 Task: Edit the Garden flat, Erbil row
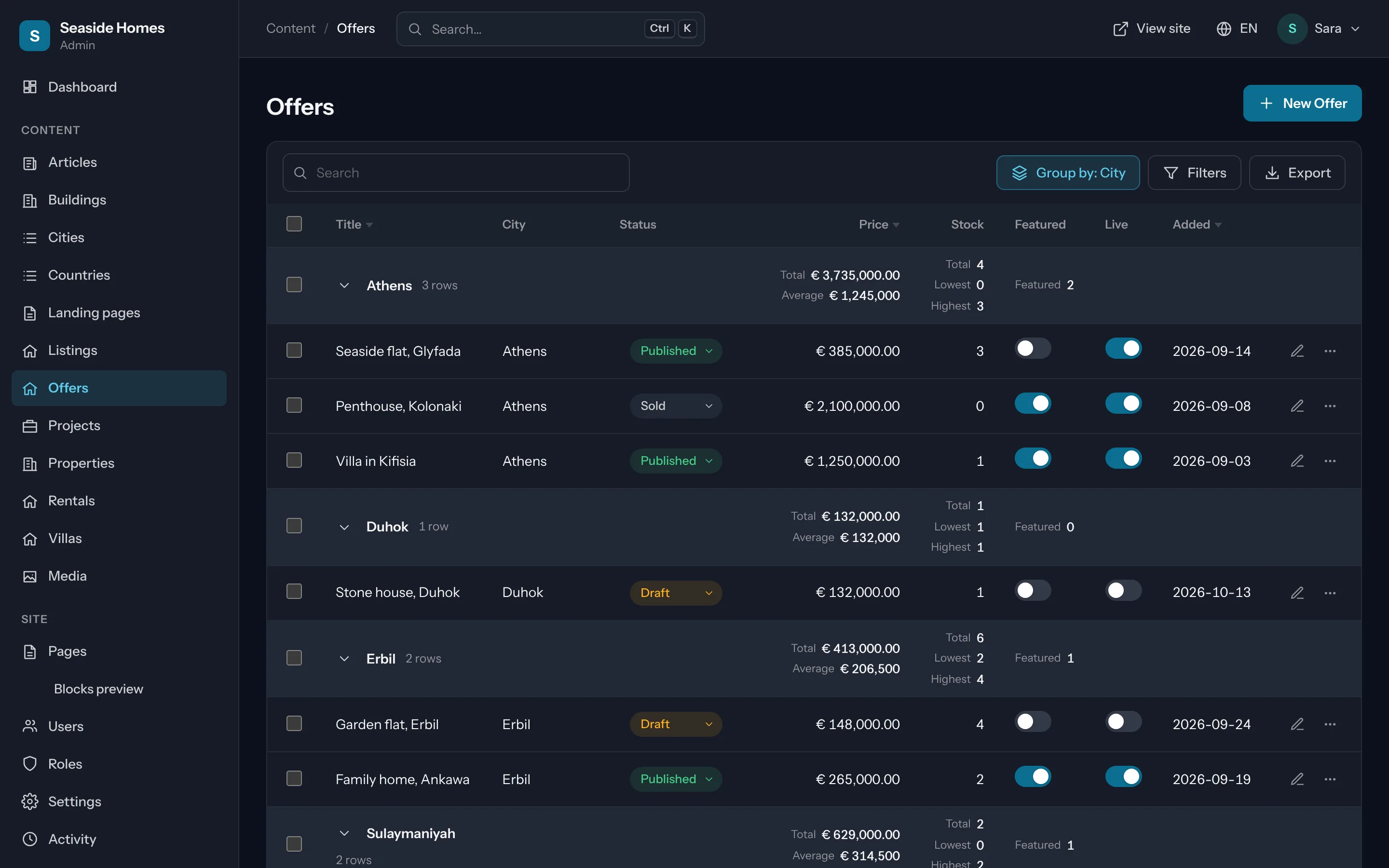(x=1297, y=724)
